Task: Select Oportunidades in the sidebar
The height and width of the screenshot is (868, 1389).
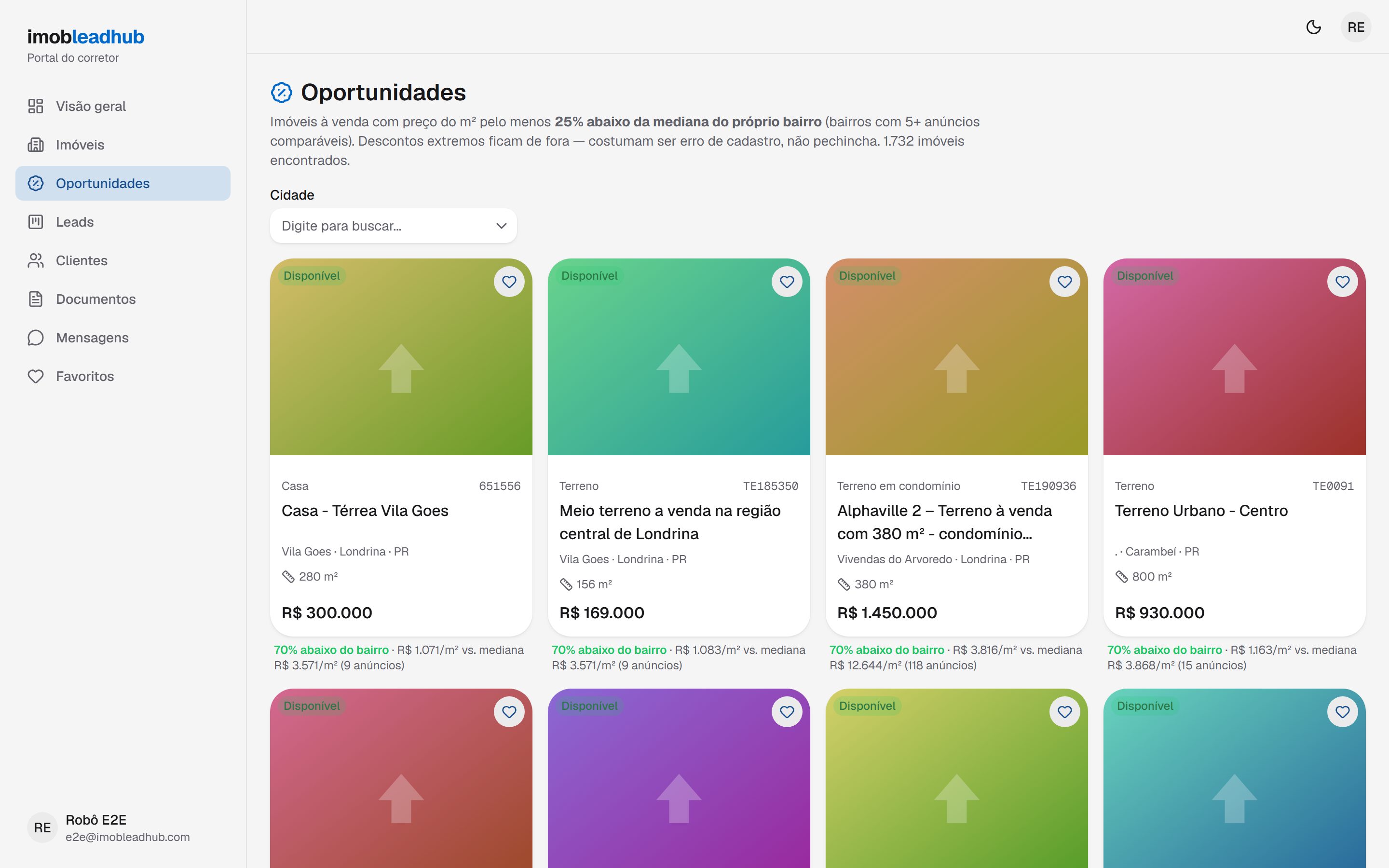Action: click(x=123, y=183)
